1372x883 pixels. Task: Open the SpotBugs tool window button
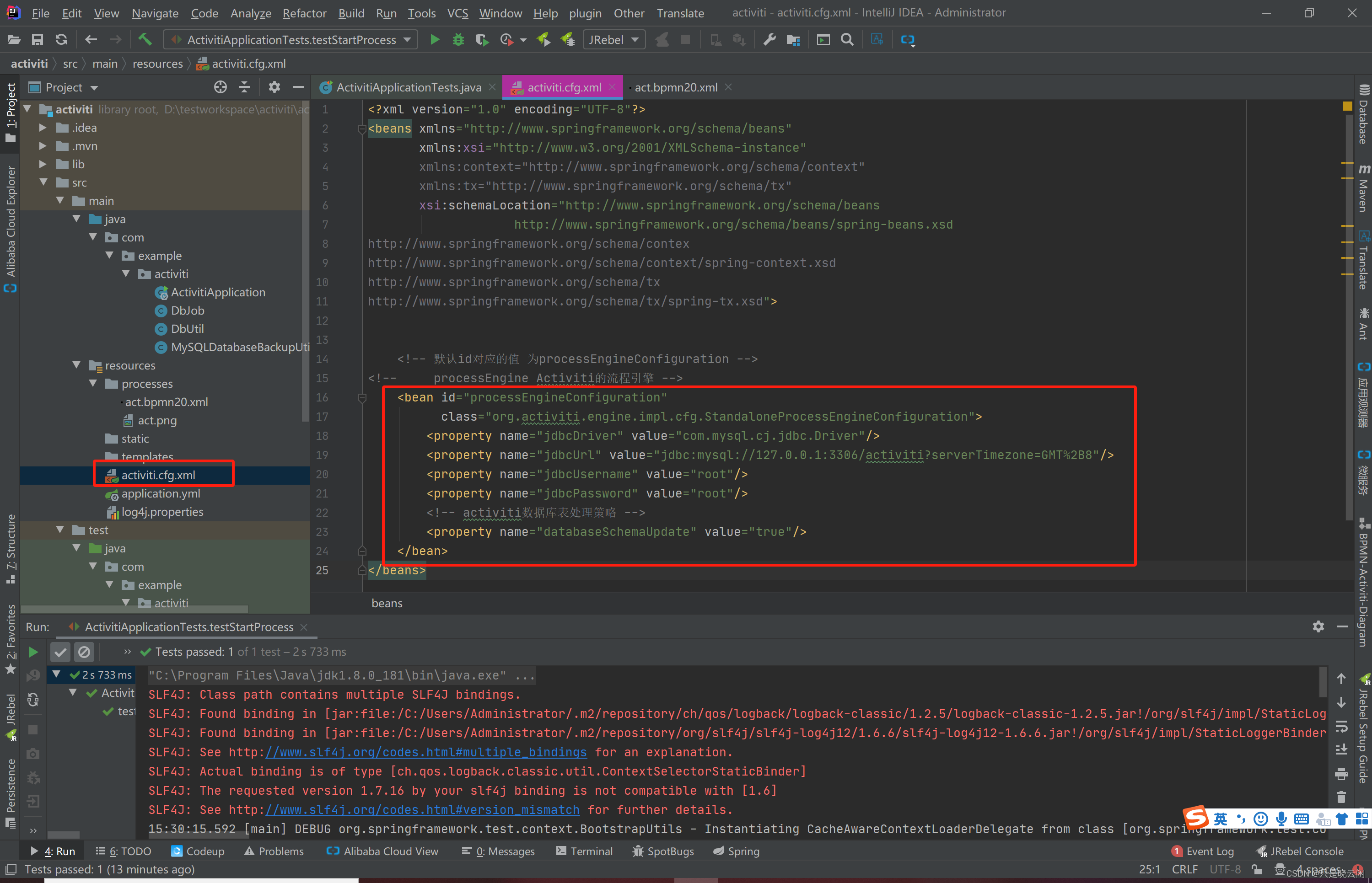click(663, 851)
